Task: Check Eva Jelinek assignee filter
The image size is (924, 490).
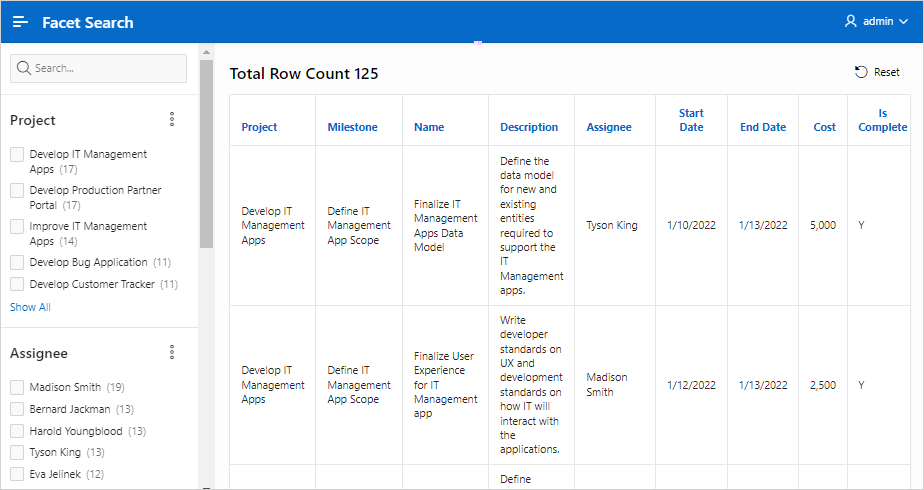Action: [x=17, y=474]
